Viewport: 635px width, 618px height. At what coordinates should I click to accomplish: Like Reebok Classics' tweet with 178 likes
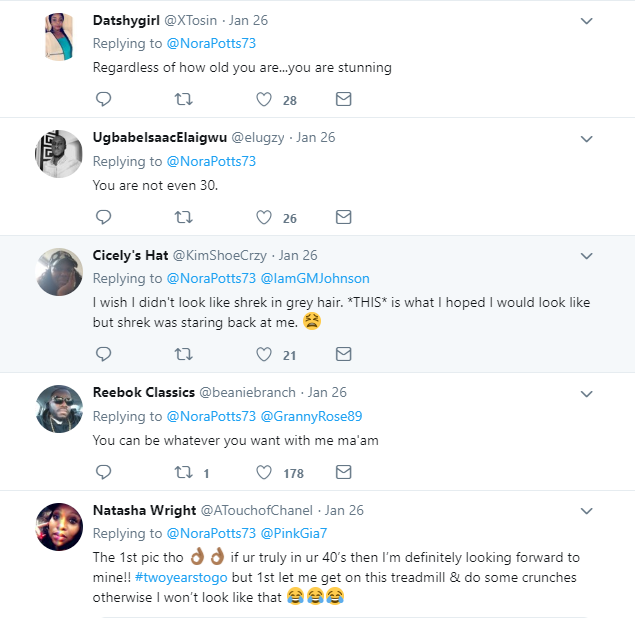point(264,472)
